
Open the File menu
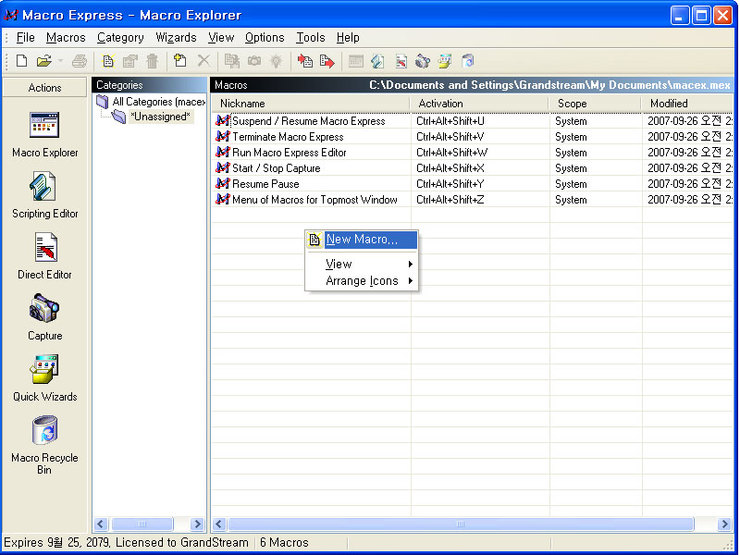click(25, 37)
